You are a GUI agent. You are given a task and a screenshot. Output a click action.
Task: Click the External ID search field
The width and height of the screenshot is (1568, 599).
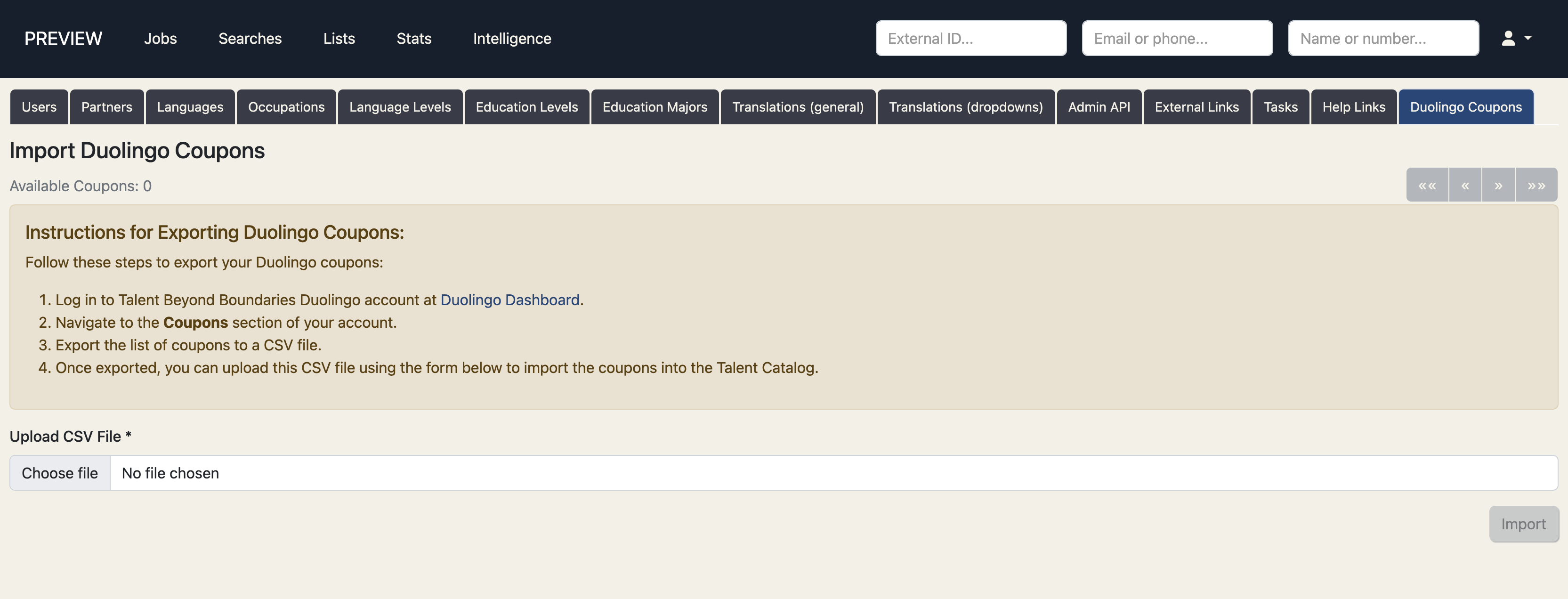pyautogui.click(x=970, y=38)
